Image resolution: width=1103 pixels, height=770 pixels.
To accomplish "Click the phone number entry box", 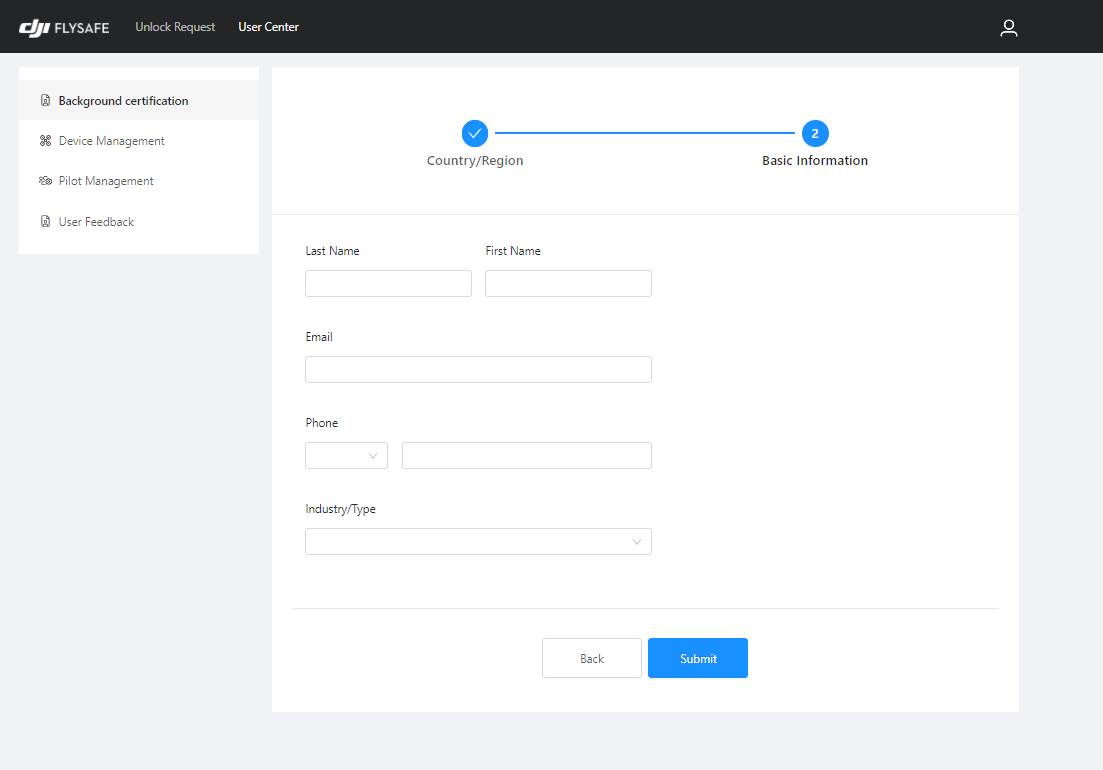I will tap(526, 455).
